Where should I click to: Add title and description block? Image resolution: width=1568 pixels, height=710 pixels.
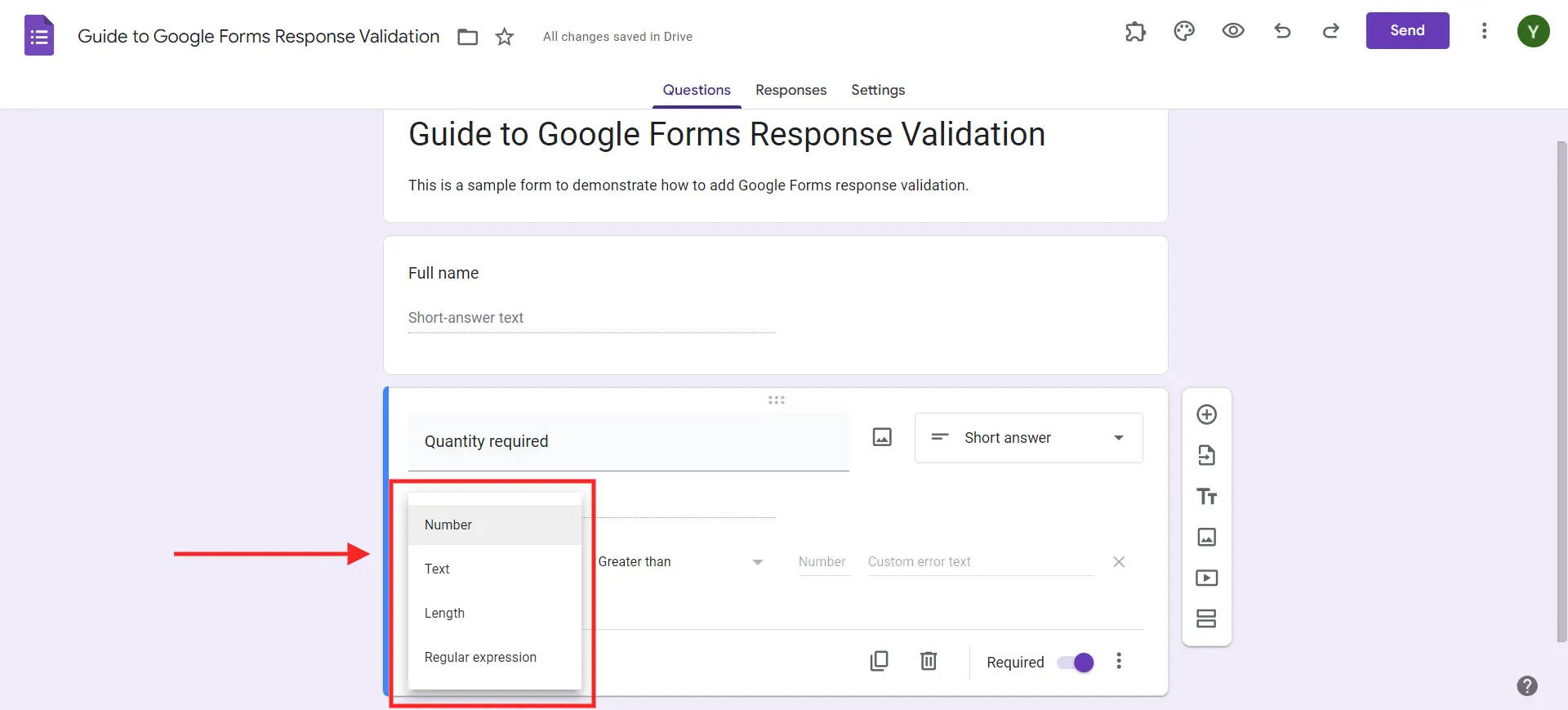point(1207,496)
